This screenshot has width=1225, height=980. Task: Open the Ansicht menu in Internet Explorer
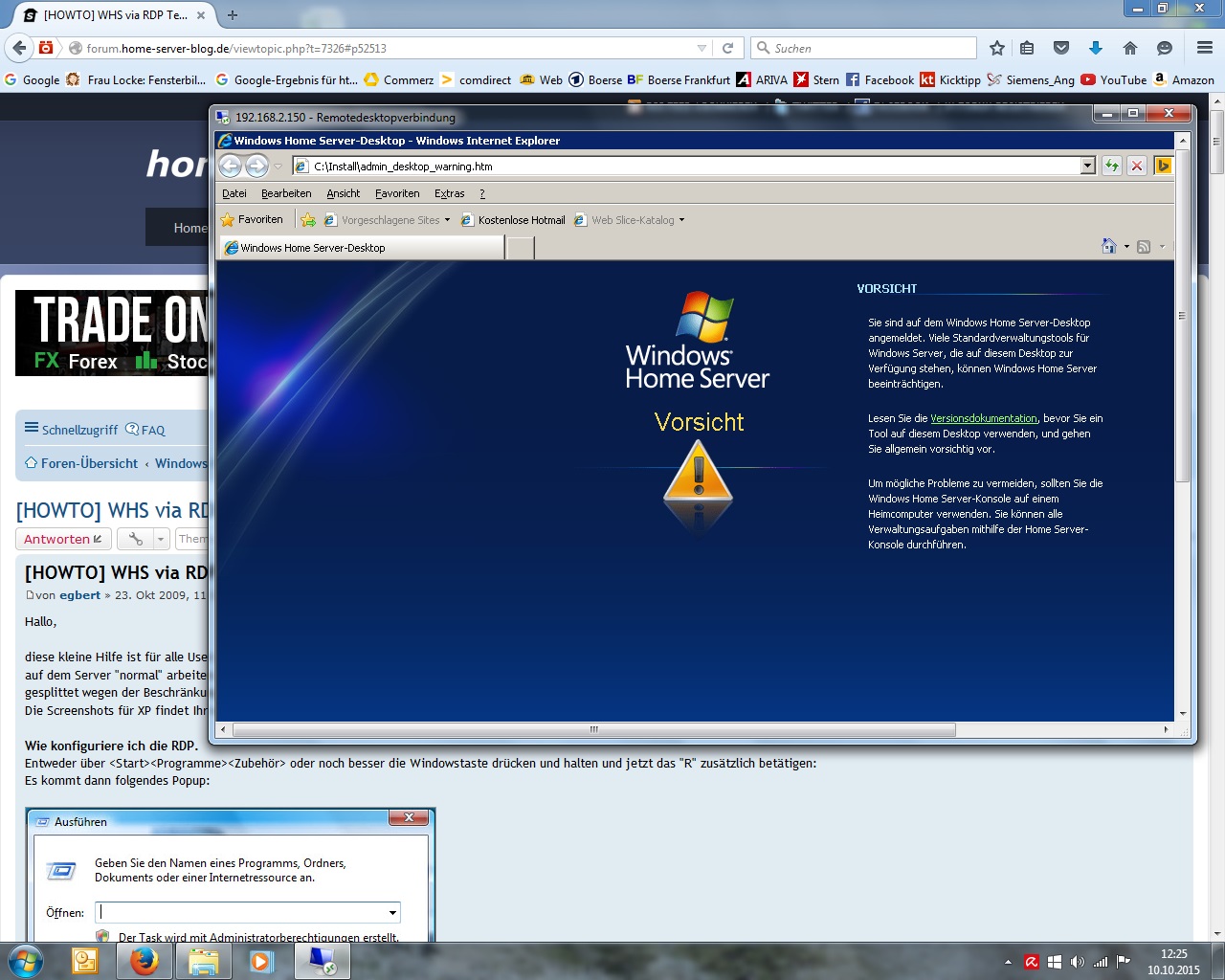tap(343, 193)
